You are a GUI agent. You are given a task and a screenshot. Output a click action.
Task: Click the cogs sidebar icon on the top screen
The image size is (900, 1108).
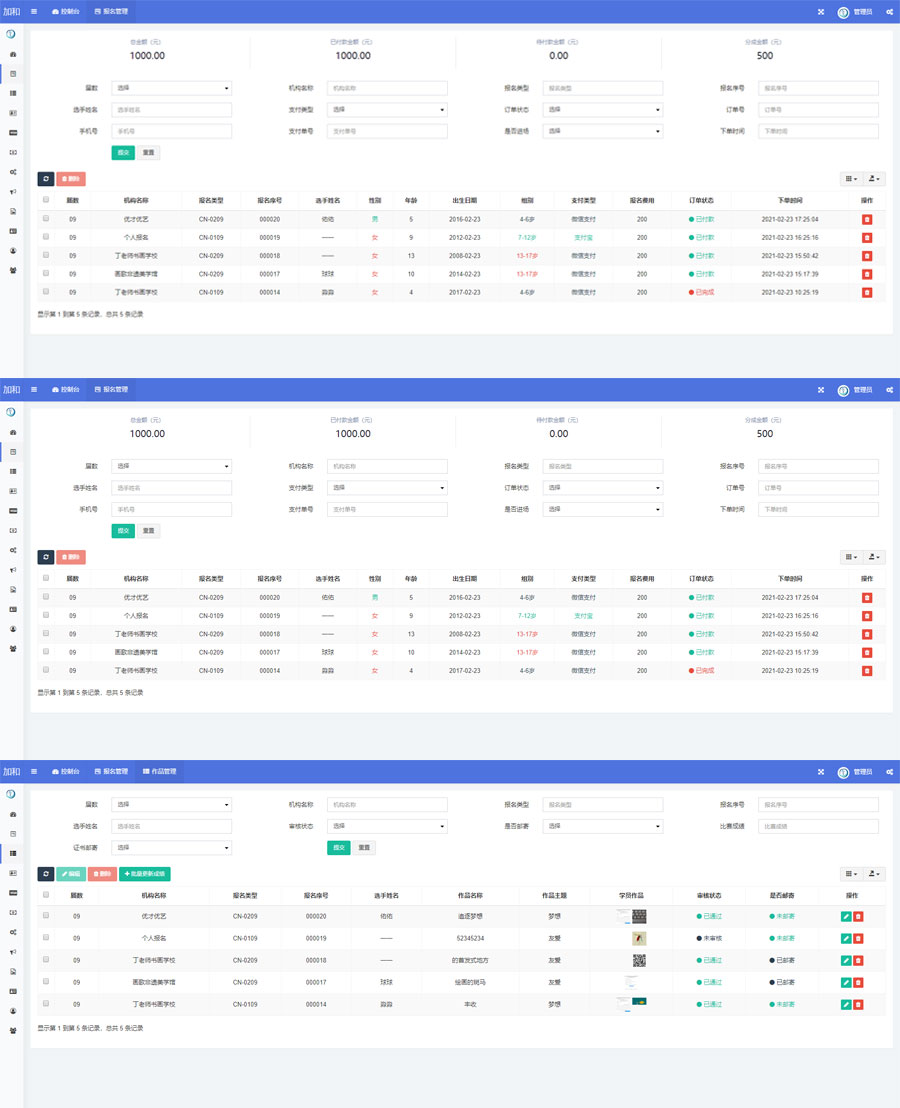pyautogui.click(x=13, y=172)
